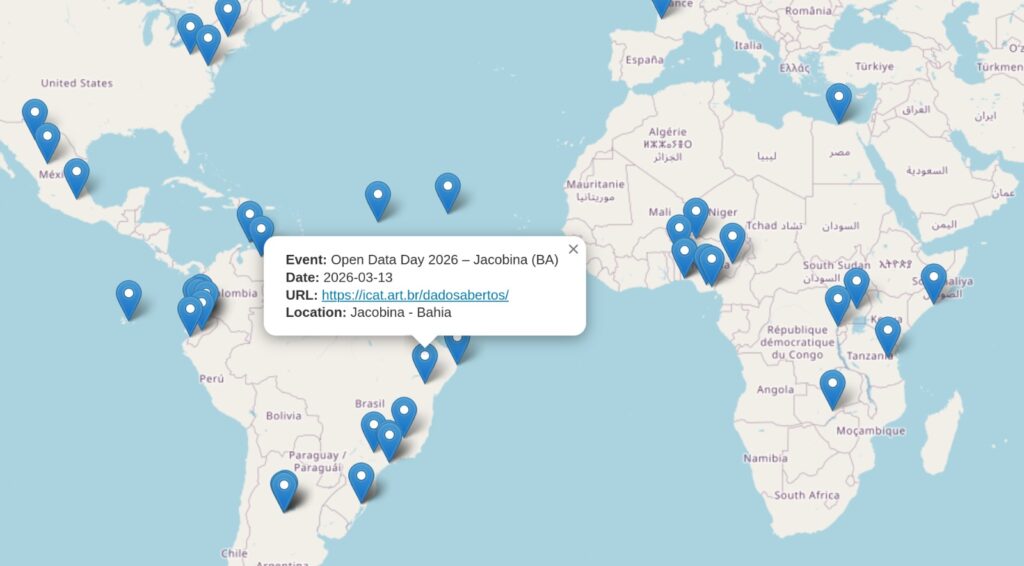Open the icat.art.br/dadosabertos link
Viewport: 1024px width, 566px height.
[415, 295]
